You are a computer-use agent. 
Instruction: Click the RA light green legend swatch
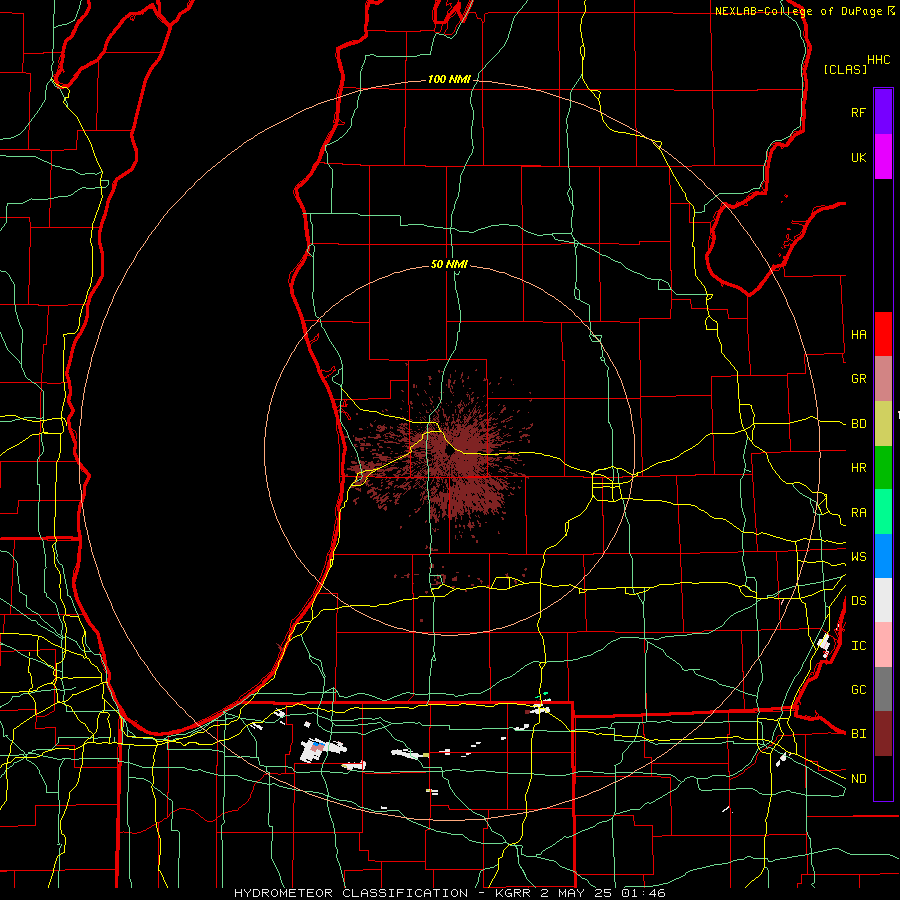point(883,512)
